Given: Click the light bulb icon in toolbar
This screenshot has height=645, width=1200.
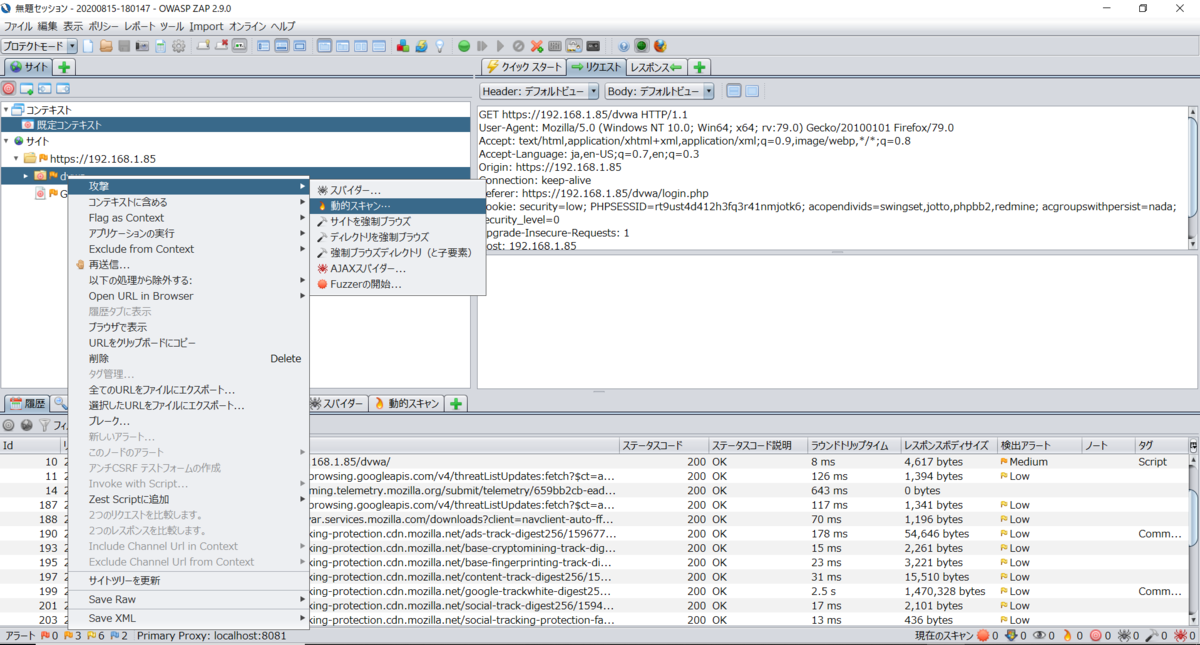Looking at the screenshot, I should (438, 46).
